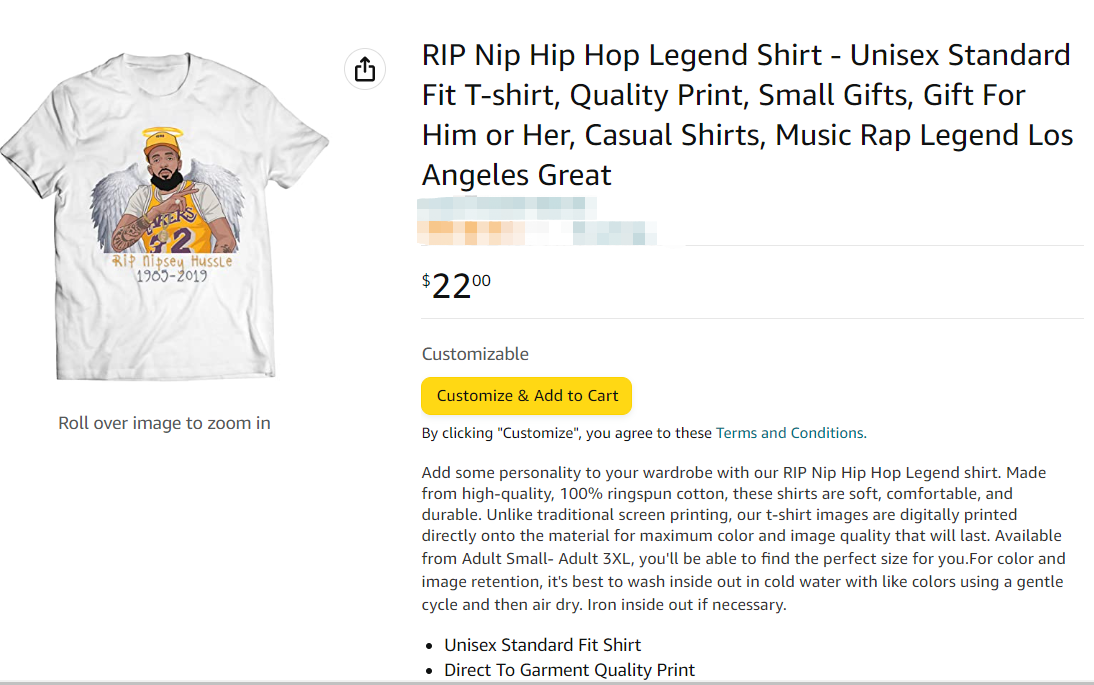Open the Terms and Conditions link
This screenshot has width=1094, height=685.
[x=790, y=433]
